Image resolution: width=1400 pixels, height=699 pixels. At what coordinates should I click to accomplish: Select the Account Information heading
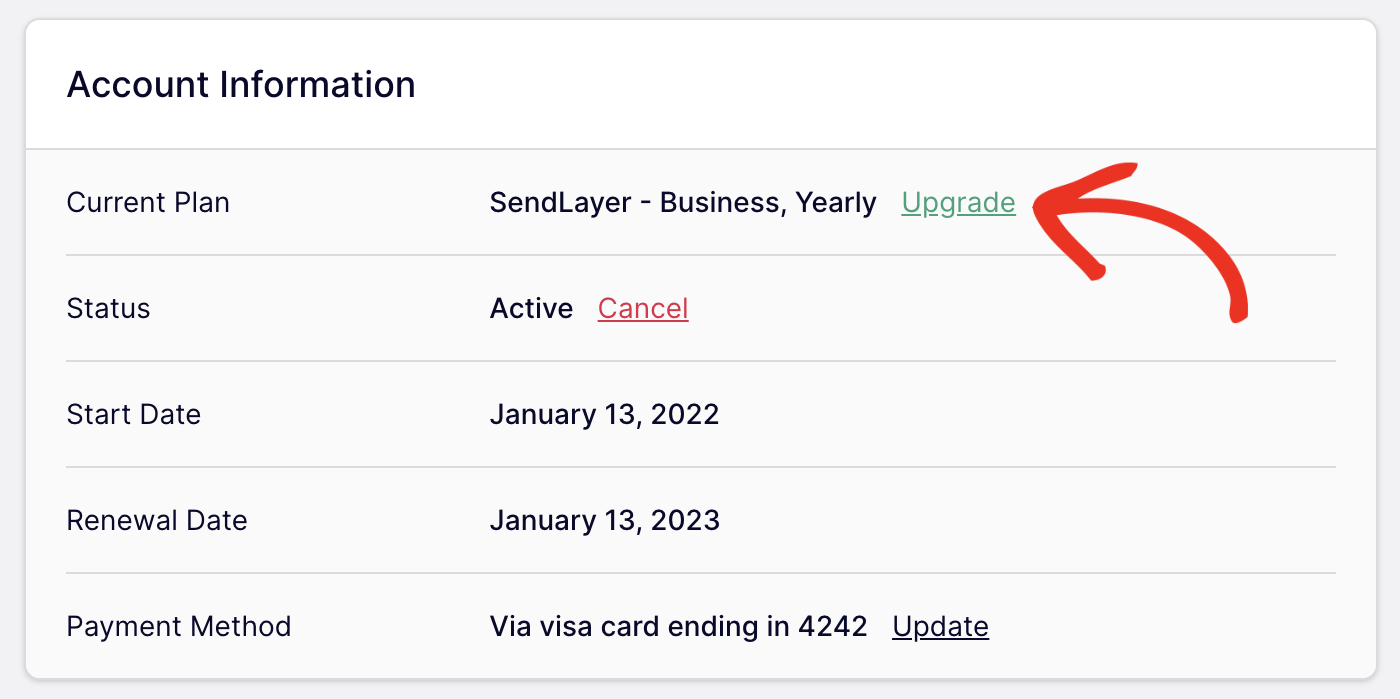pos(240,84)
